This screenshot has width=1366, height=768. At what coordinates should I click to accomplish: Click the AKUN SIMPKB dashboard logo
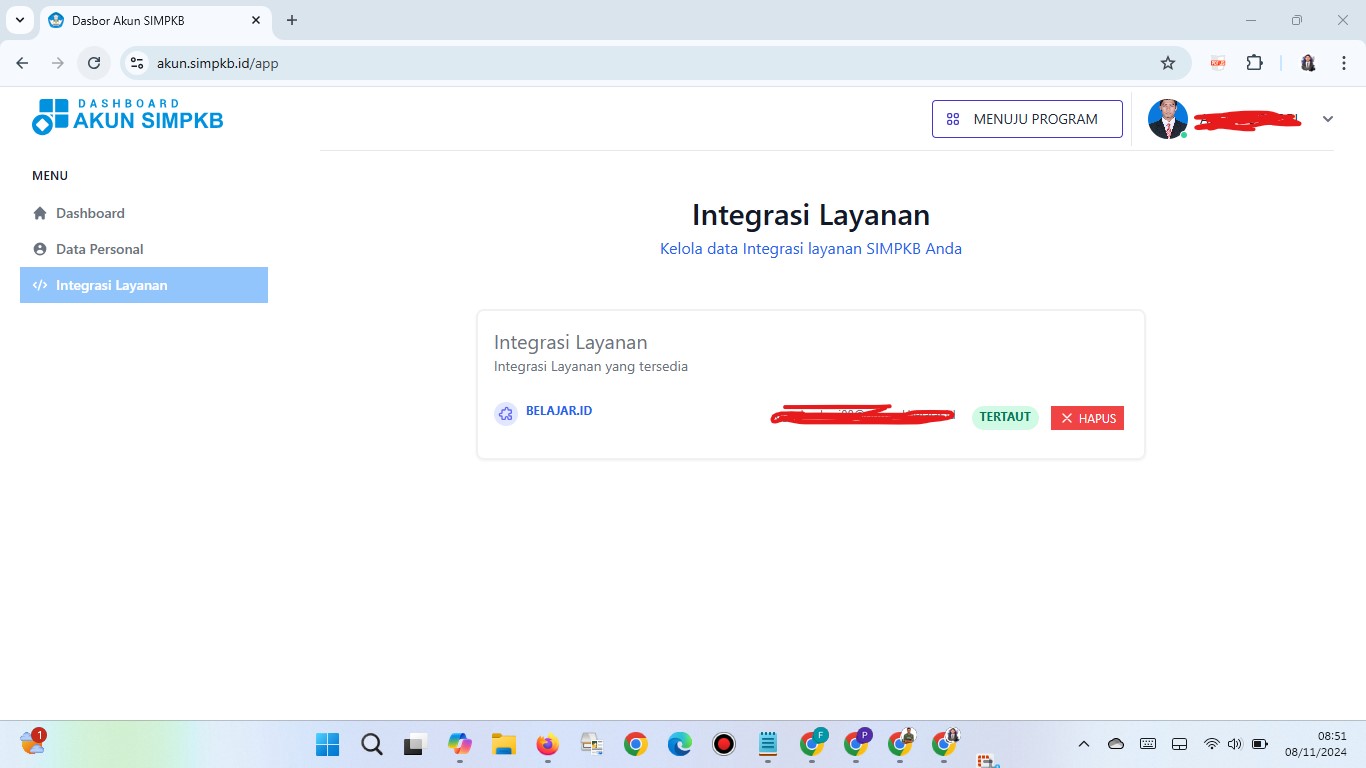point(127,117)
